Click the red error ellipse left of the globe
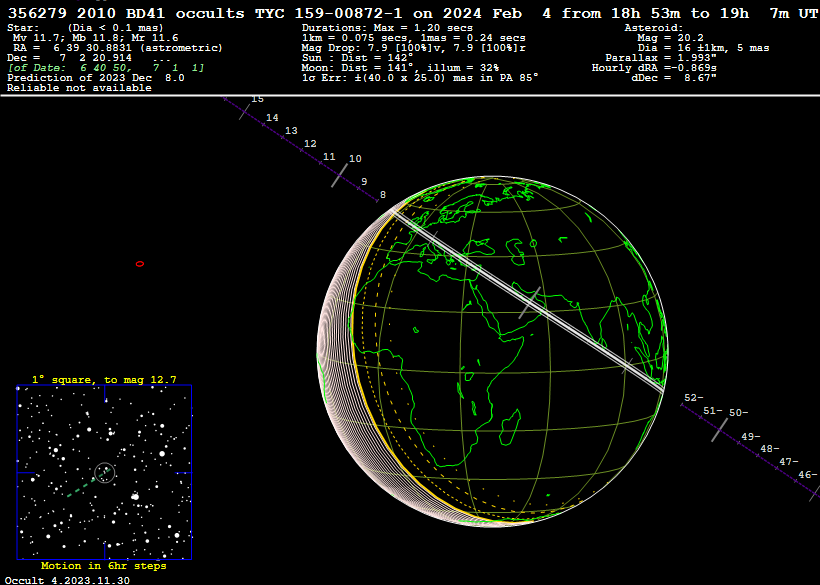 (140, 264)
